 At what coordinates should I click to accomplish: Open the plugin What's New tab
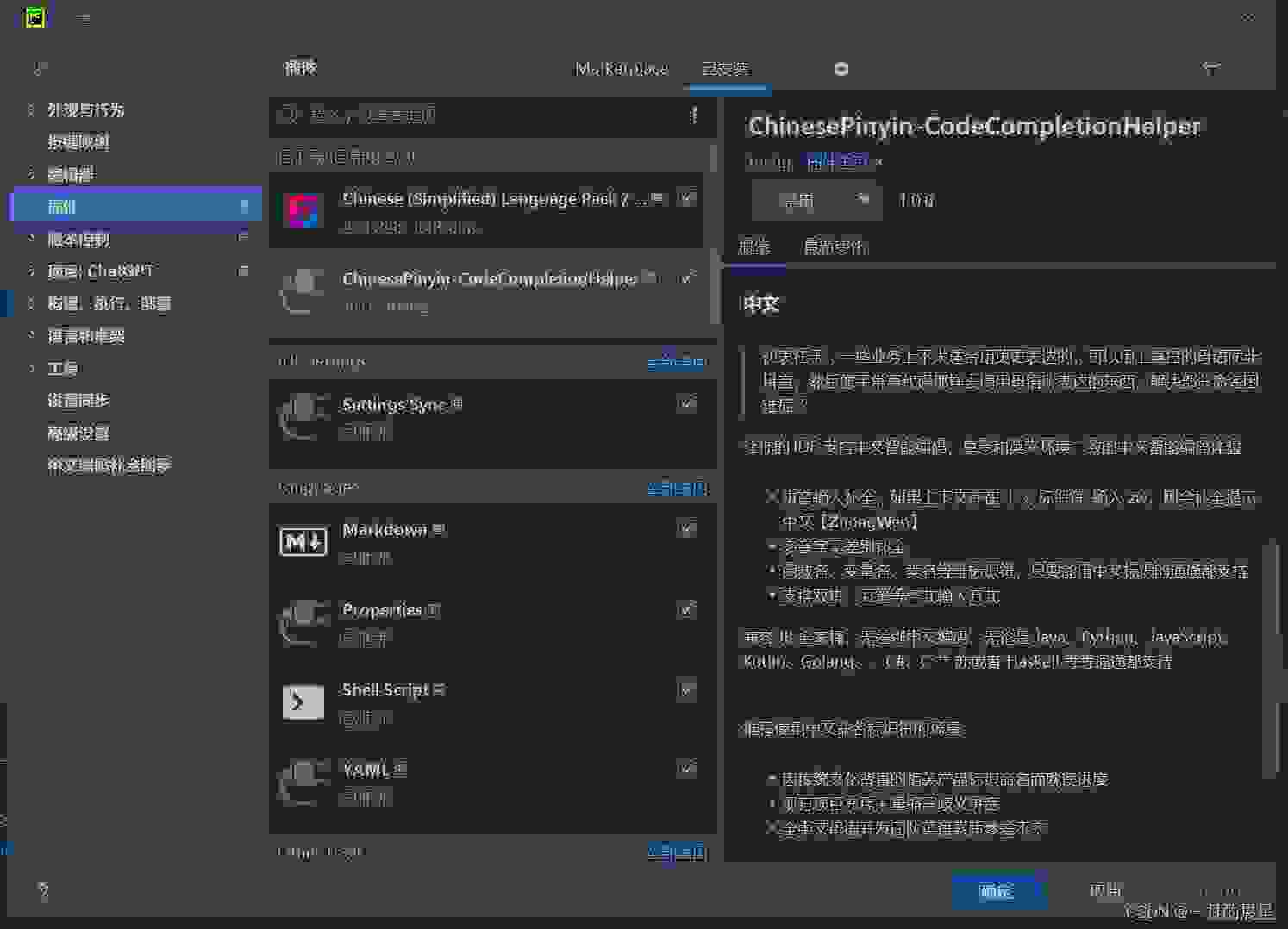835,247
